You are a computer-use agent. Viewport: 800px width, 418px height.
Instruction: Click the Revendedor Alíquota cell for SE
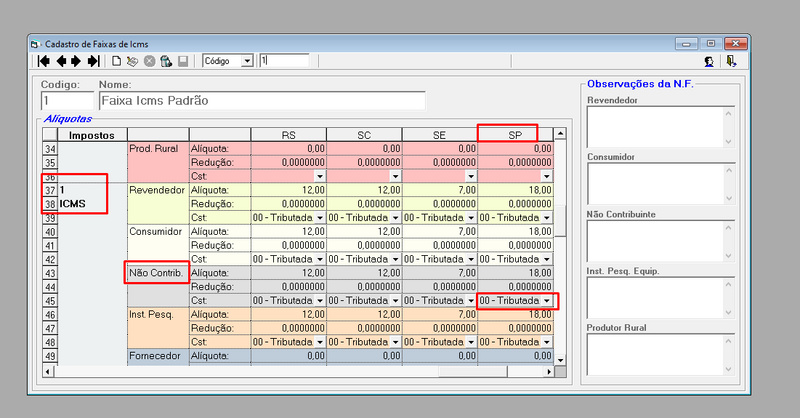pyautogui.click(x=440, y=190)
